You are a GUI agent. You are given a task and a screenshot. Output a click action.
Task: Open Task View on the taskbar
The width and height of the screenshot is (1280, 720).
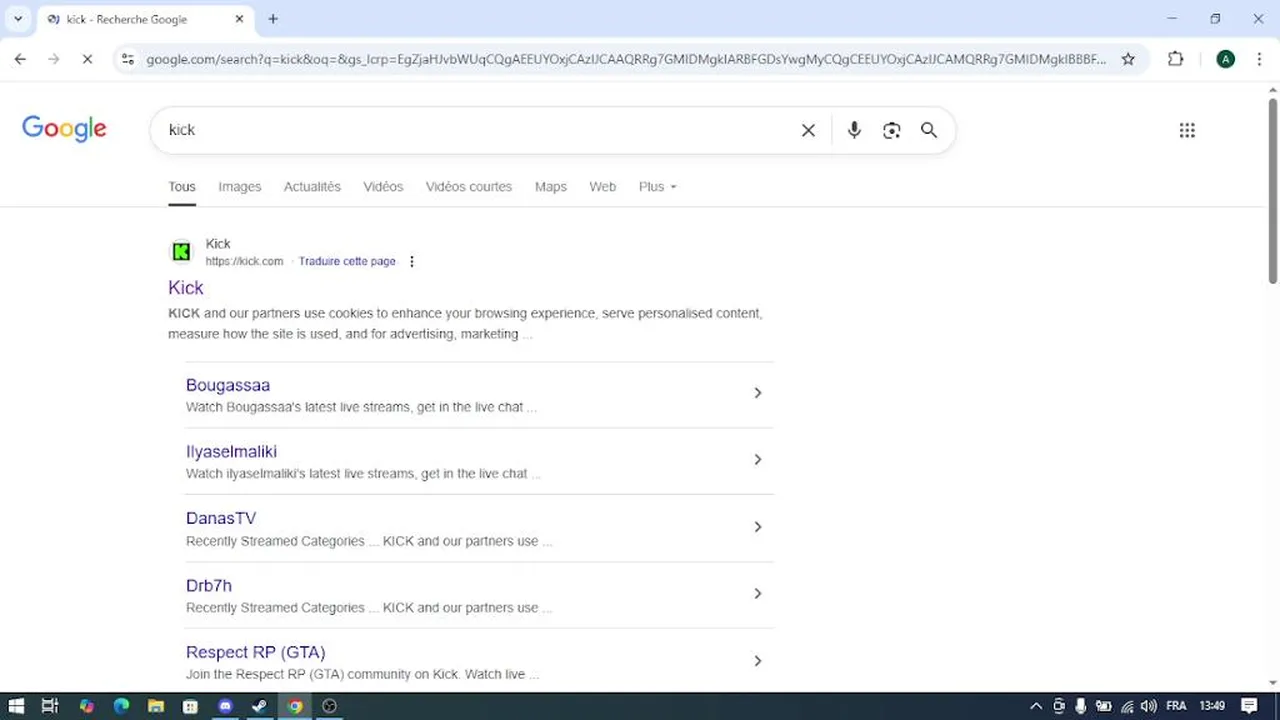click(x=50, y=706)
